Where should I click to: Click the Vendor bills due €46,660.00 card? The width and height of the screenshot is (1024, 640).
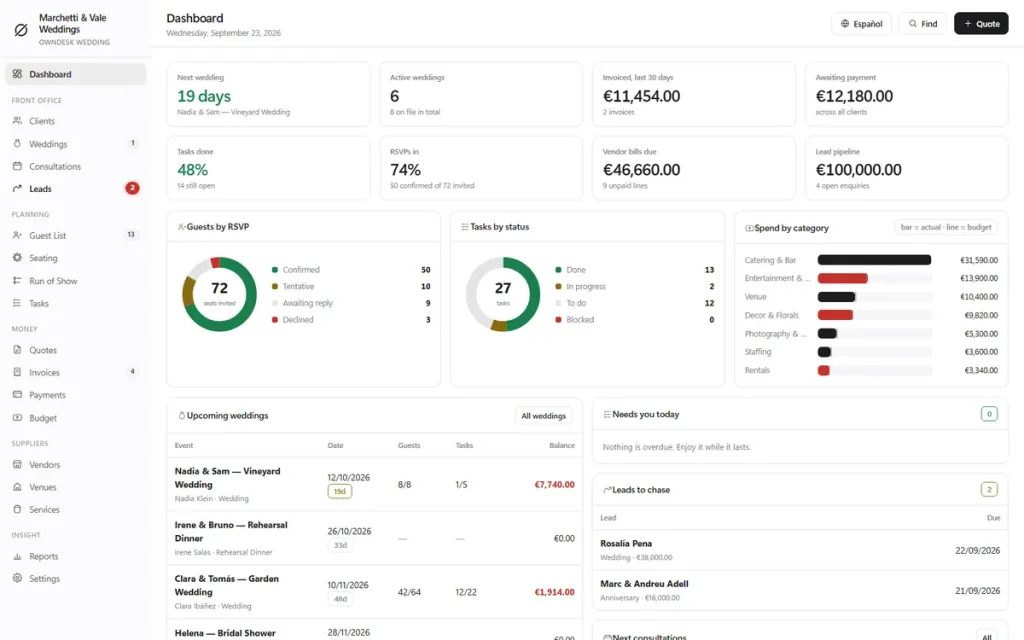click(x=694, y=168)
